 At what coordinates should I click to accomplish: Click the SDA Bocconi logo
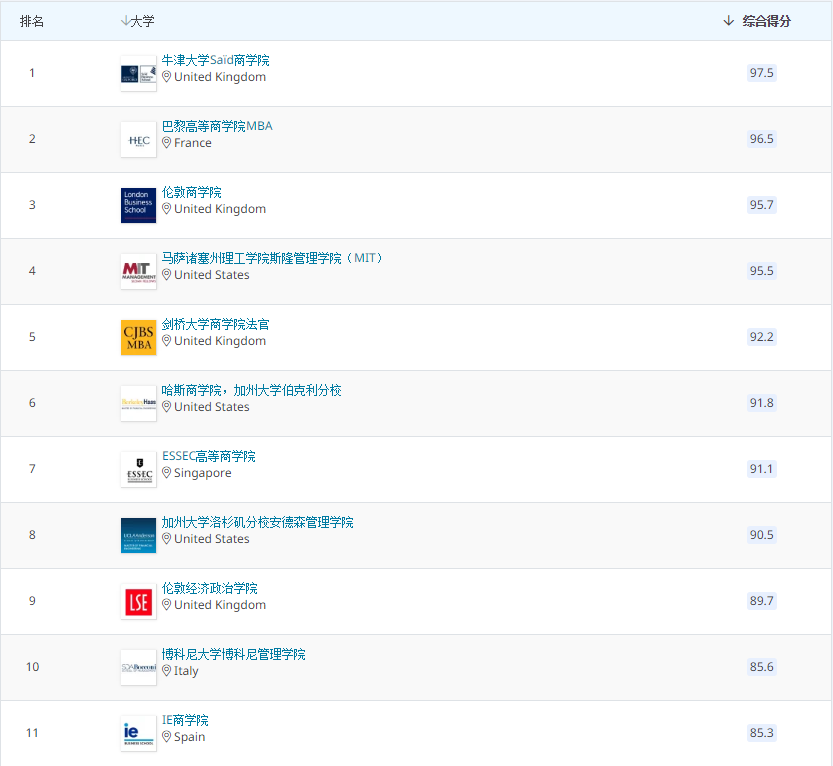click(139, 667)
